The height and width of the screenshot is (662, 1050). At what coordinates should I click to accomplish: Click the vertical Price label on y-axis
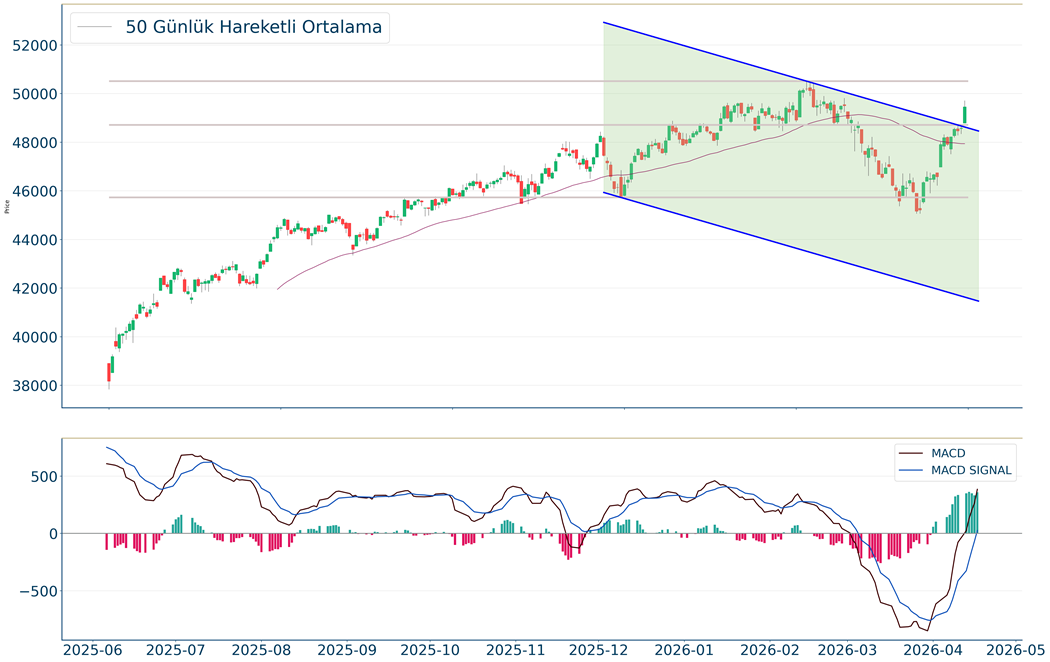[8, 208]
